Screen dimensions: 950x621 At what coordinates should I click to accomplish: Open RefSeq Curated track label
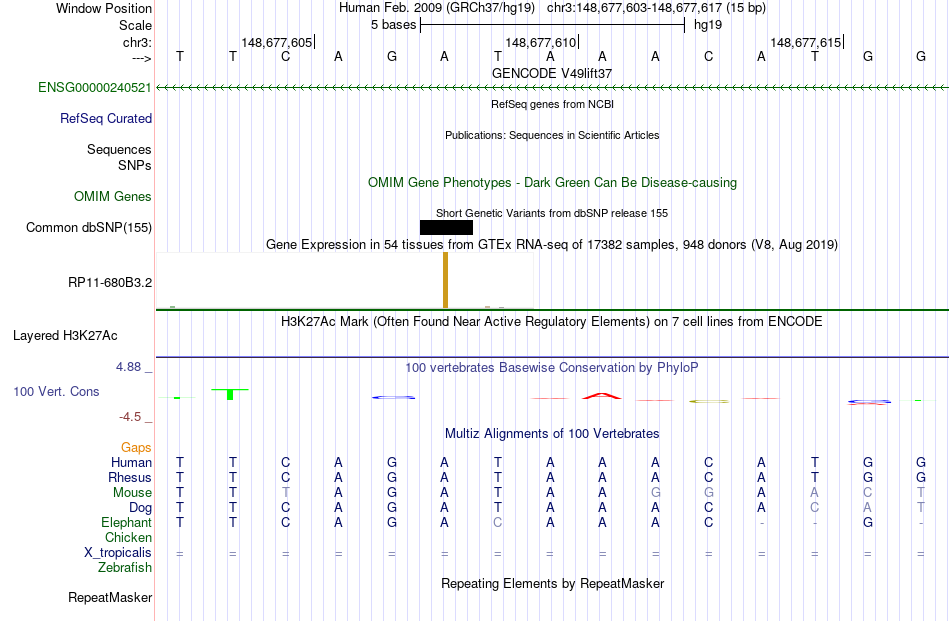tap(106, 118)
